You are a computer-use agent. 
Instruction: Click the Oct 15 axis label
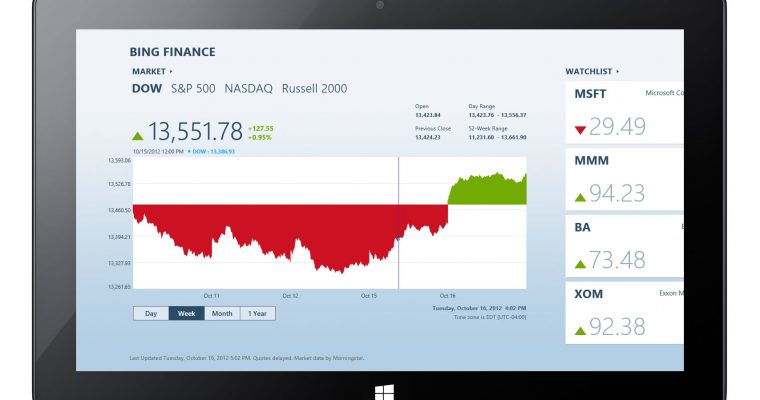pyautogui.click(x=369, y=296)
